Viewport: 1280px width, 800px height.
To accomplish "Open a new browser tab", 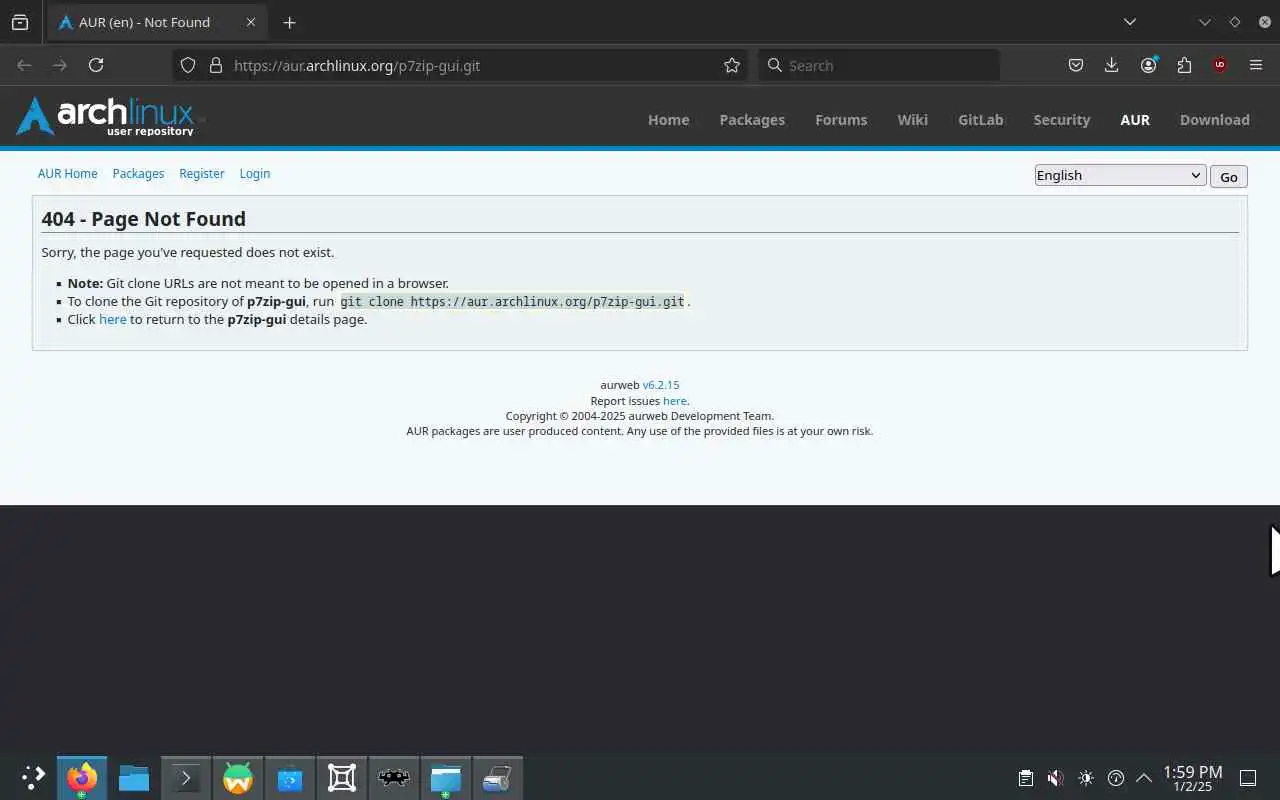I will (289, 22).
